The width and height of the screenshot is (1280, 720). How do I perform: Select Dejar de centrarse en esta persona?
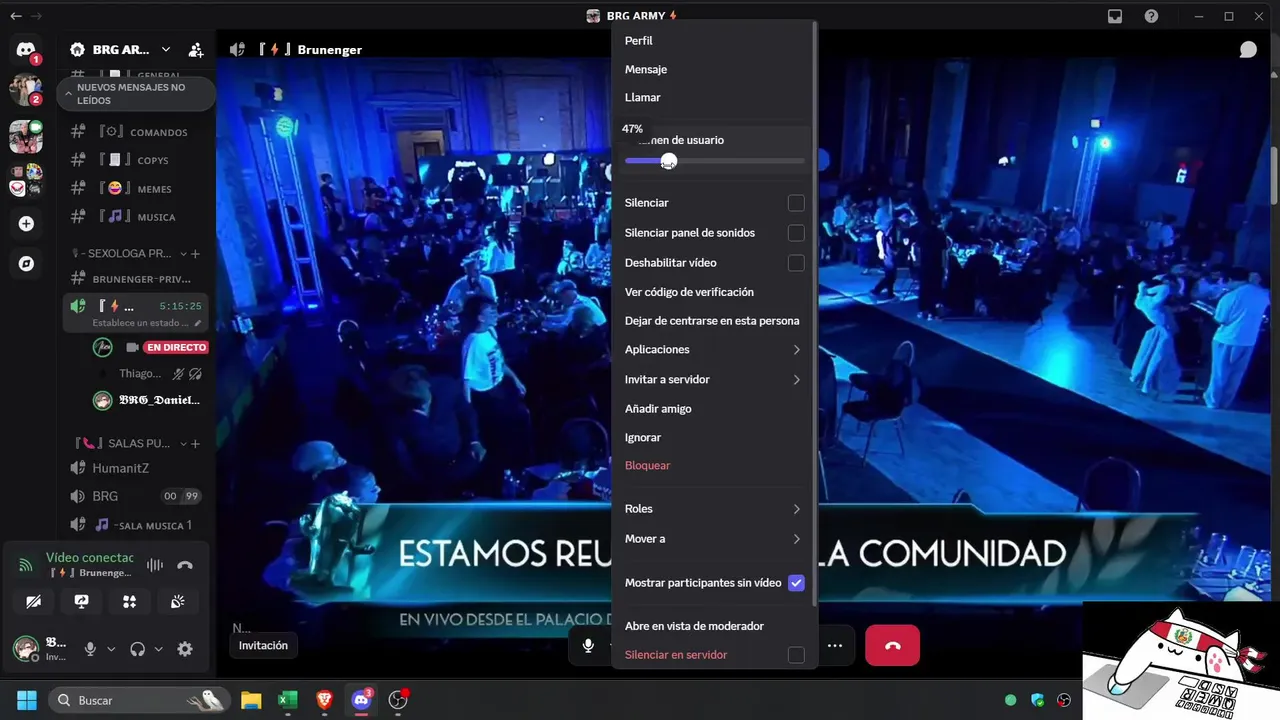tap(713, 321)
